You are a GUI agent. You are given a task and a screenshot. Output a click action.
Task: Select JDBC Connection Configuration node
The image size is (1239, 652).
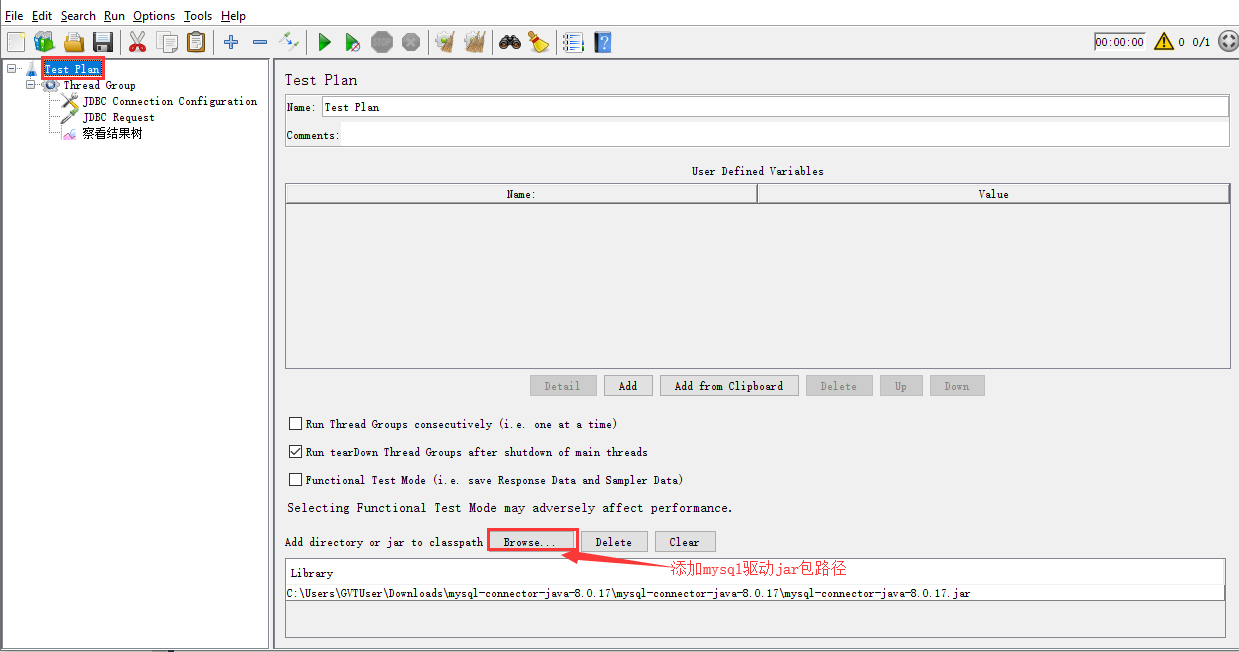(170, 101)
